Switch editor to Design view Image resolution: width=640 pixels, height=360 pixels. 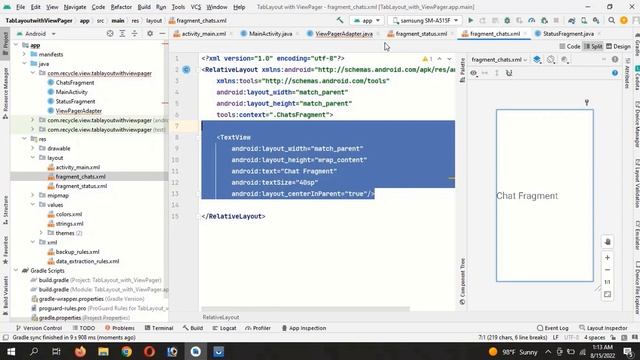click(618, 47)
